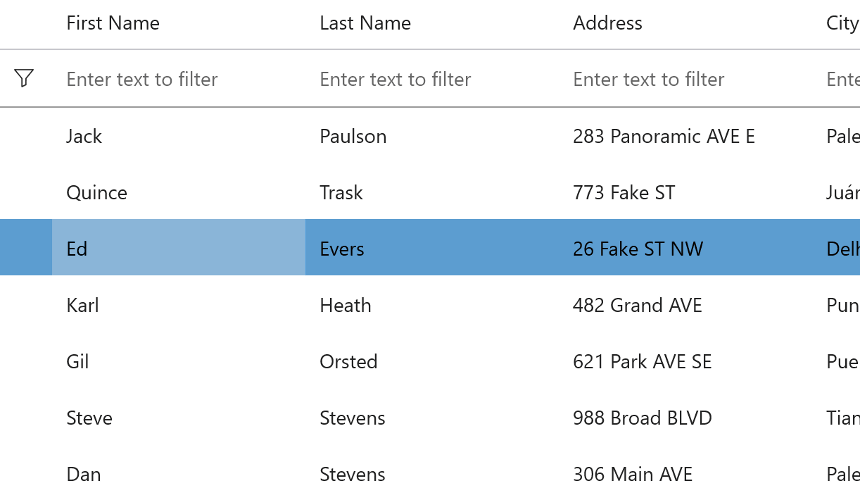Image resolution: width=860 pixels, height=500 pixels.
Task: Select the Jack first name cell
Action: 84,136
